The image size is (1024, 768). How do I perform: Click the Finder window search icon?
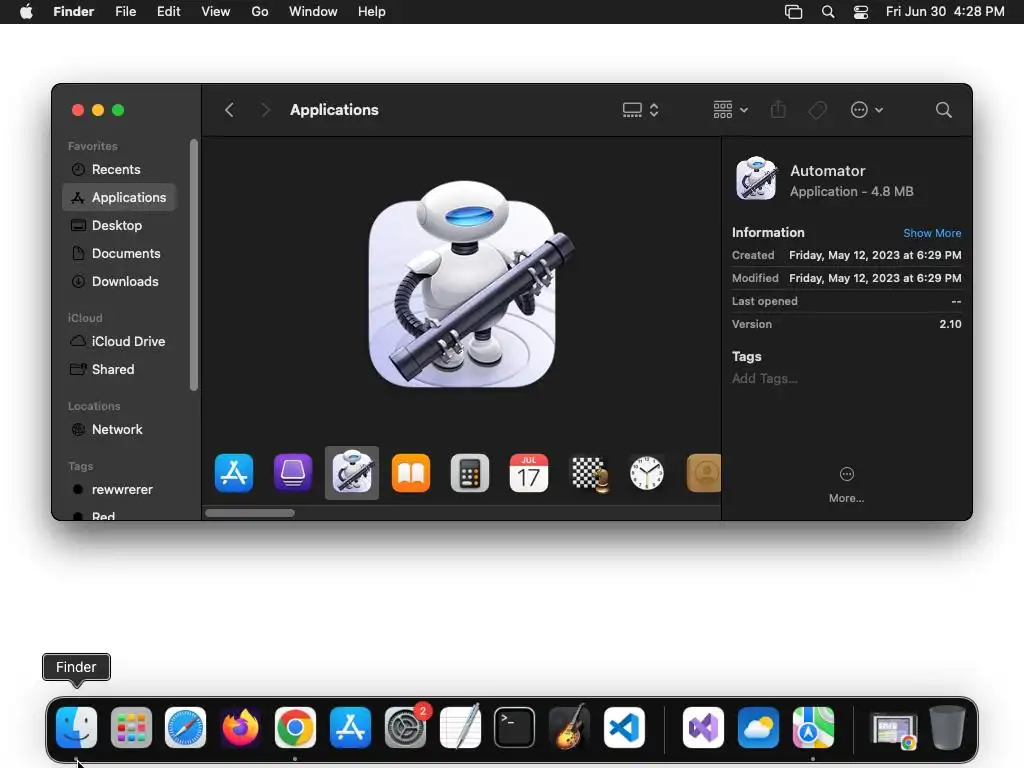[943, 110]
